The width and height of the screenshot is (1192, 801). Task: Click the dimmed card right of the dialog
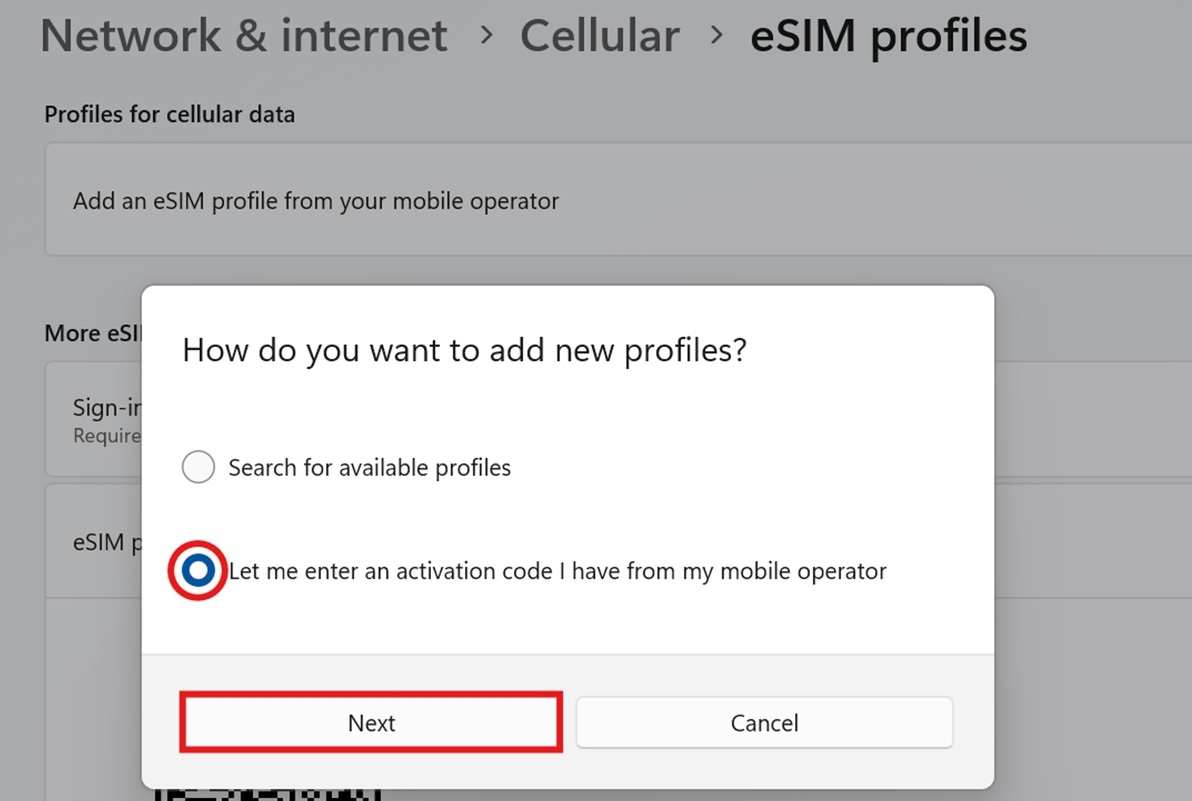[x=1090, y=418]
